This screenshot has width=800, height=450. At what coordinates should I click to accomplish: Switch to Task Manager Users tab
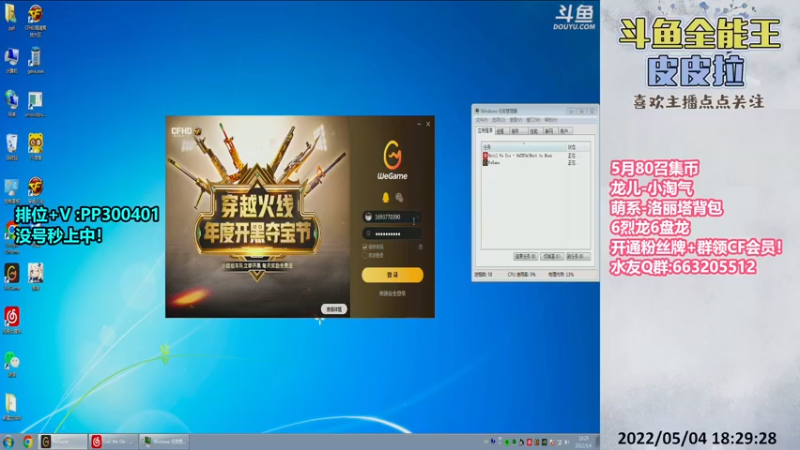click(x=564, y=131)
